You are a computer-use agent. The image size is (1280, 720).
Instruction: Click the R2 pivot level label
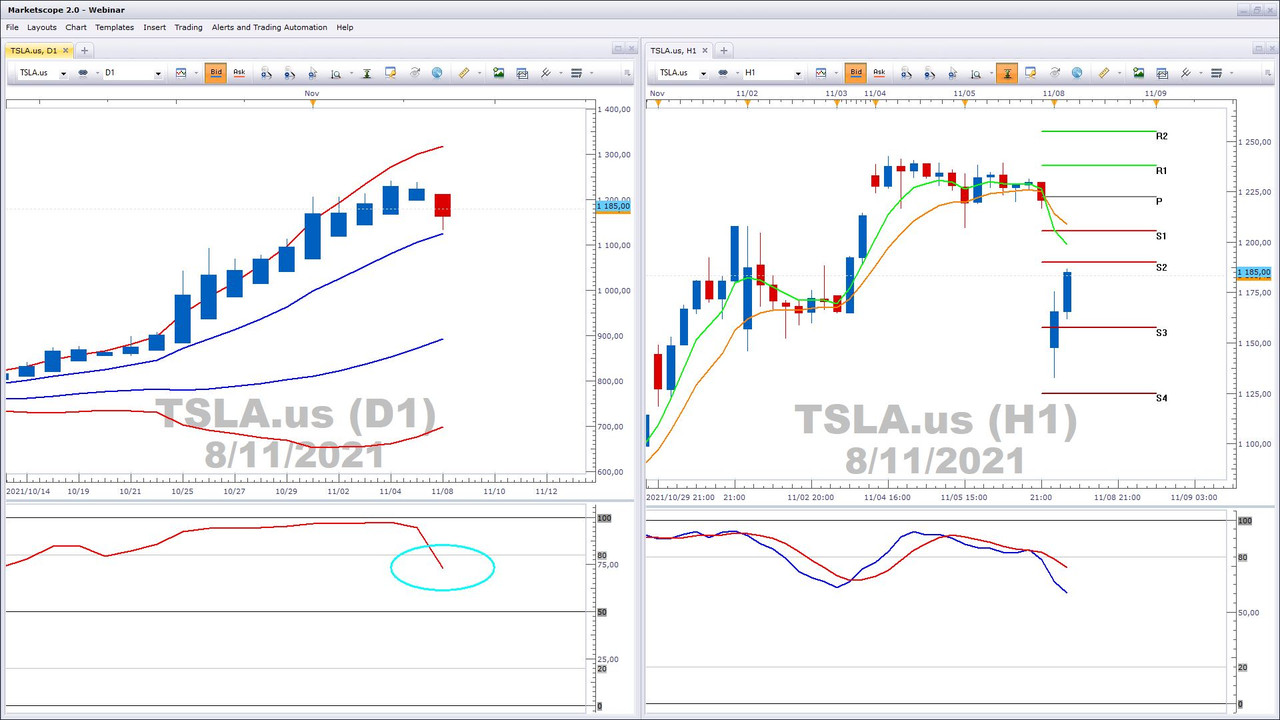tap(1162, 136)
